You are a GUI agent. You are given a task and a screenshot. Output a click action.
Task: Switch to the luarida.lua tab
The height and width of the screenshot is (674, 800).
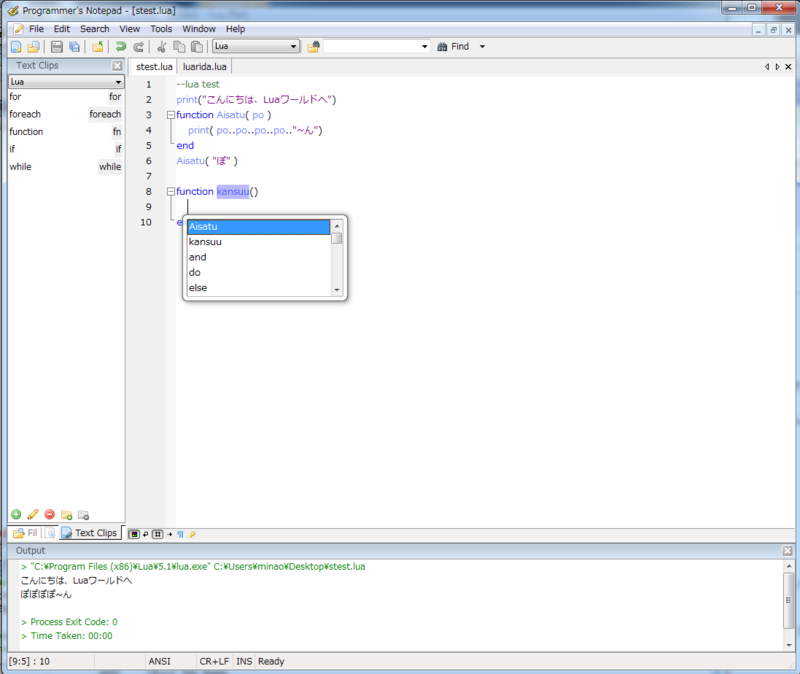(205, 67)
